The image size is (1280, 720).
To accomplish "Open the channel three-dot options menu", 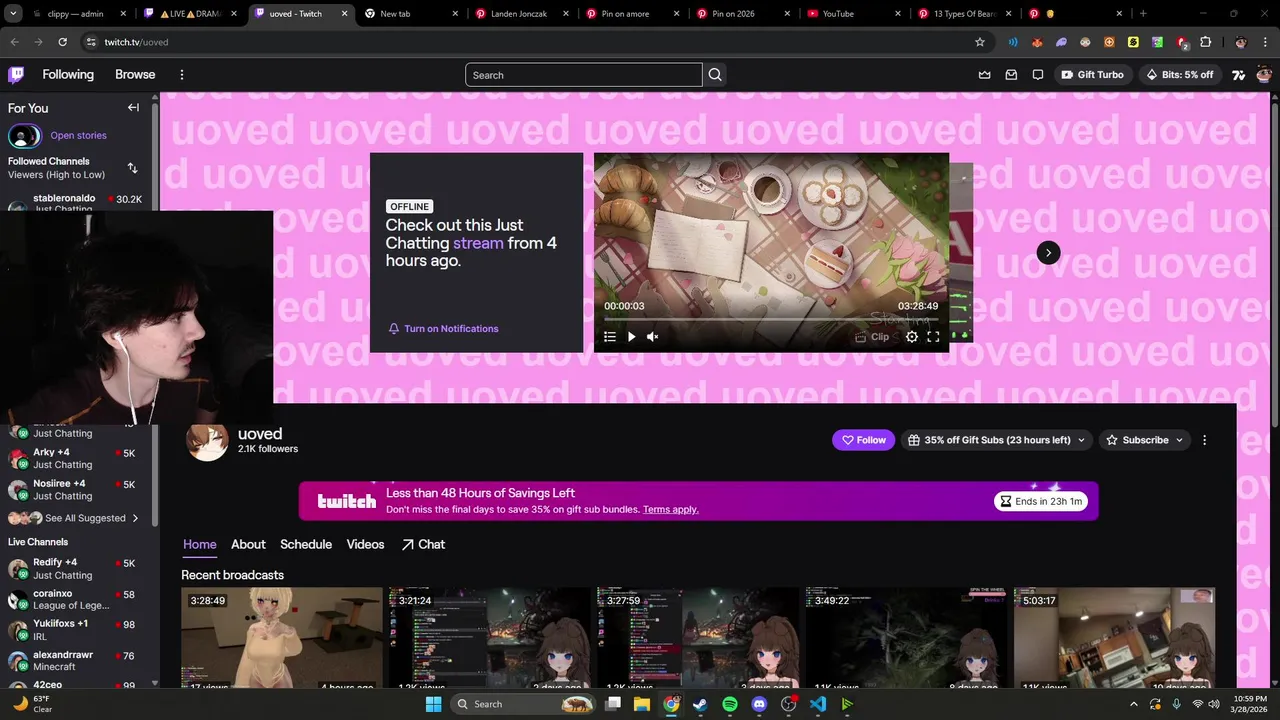I will point(1204,440).
